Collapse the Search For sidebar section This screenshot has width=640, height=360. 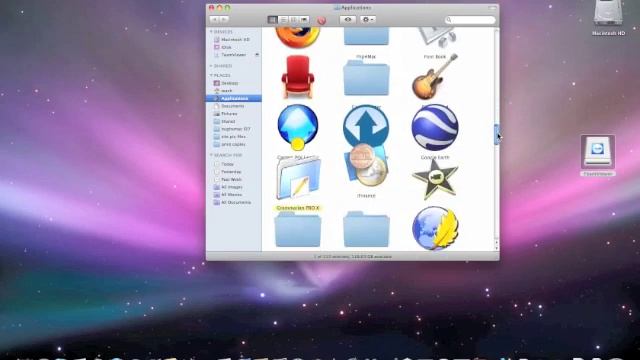click(211, 156)
